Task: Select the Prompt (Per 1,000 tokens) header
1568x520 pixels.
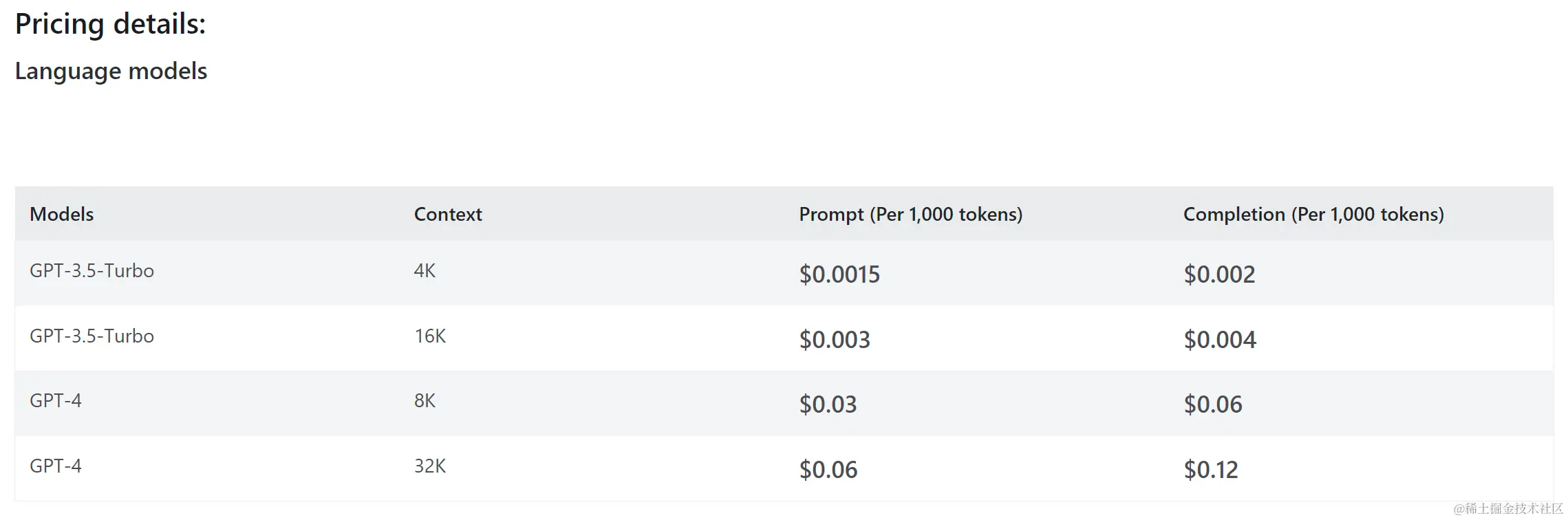Action: tap(910, 214)
